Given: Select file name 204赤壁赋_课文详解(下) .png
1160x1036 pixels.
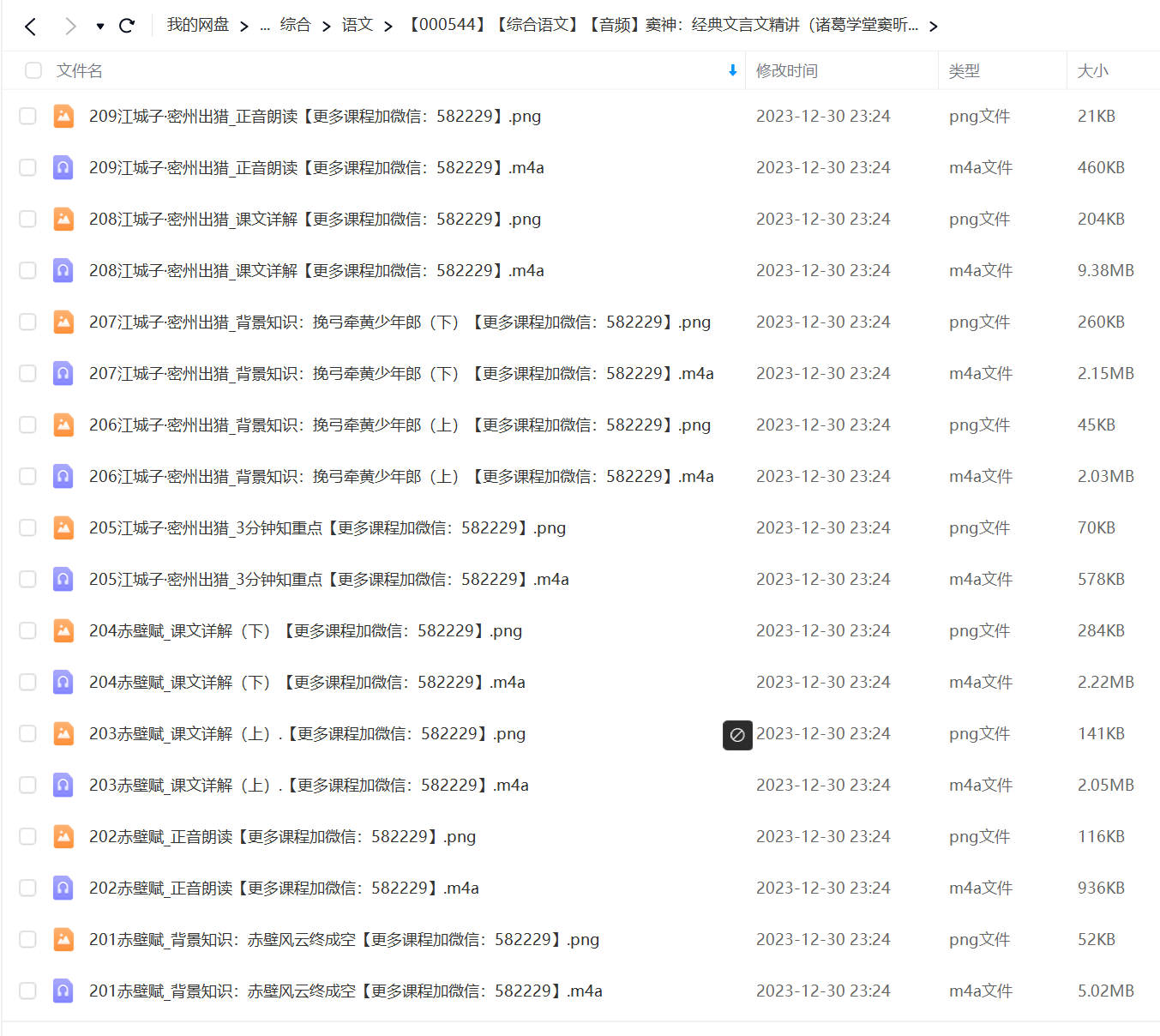Looking at the screenshot, I should (x=305, y=630).
